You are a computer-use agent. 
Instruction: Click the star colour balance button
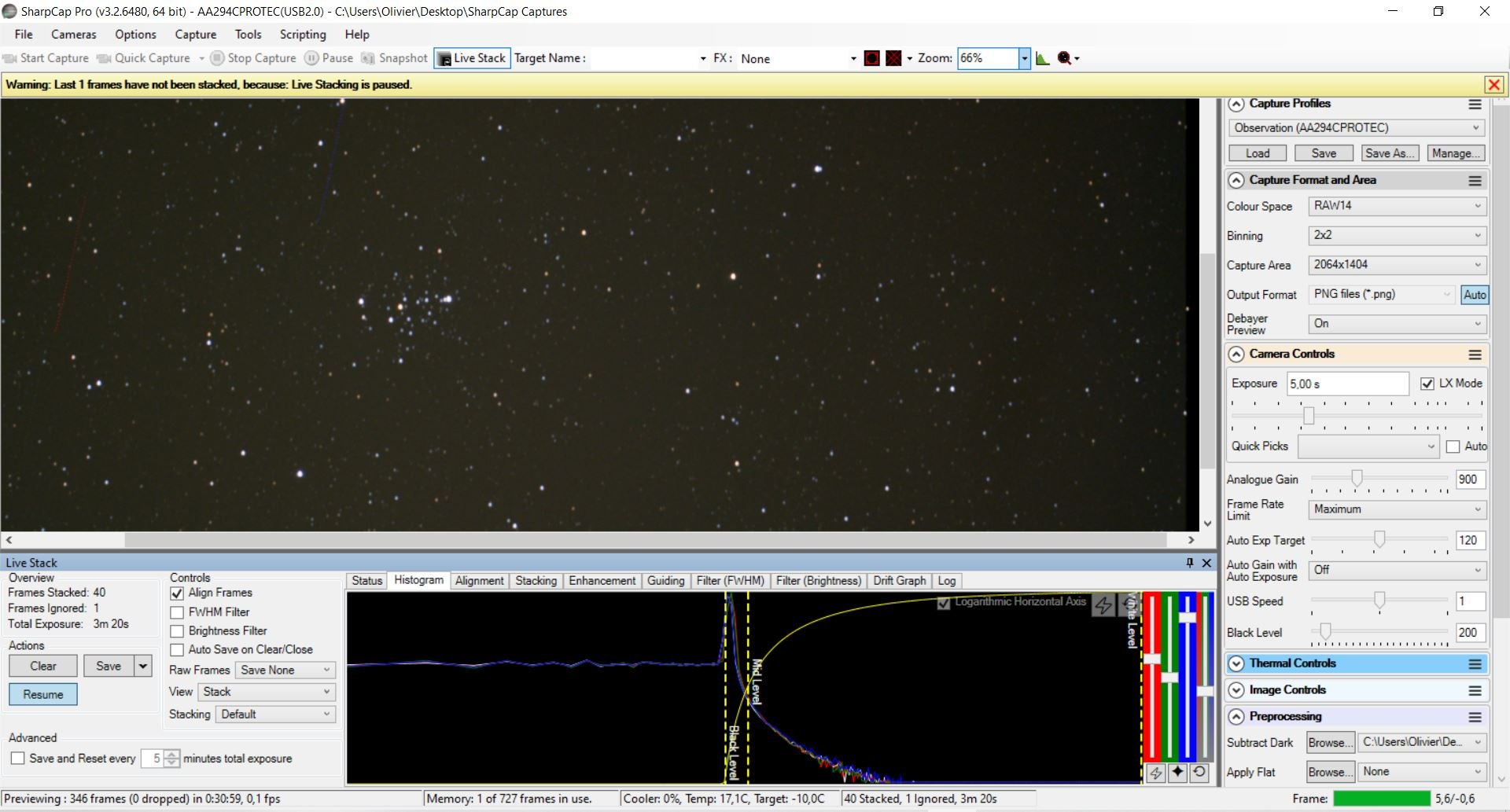tap(1177, 773)
